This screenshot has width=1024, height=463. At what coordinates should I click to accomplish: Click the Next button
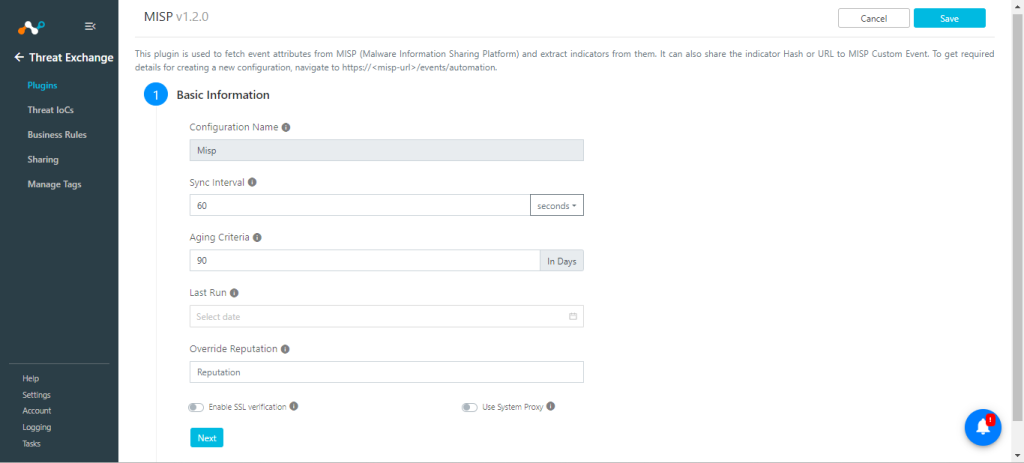207,438
